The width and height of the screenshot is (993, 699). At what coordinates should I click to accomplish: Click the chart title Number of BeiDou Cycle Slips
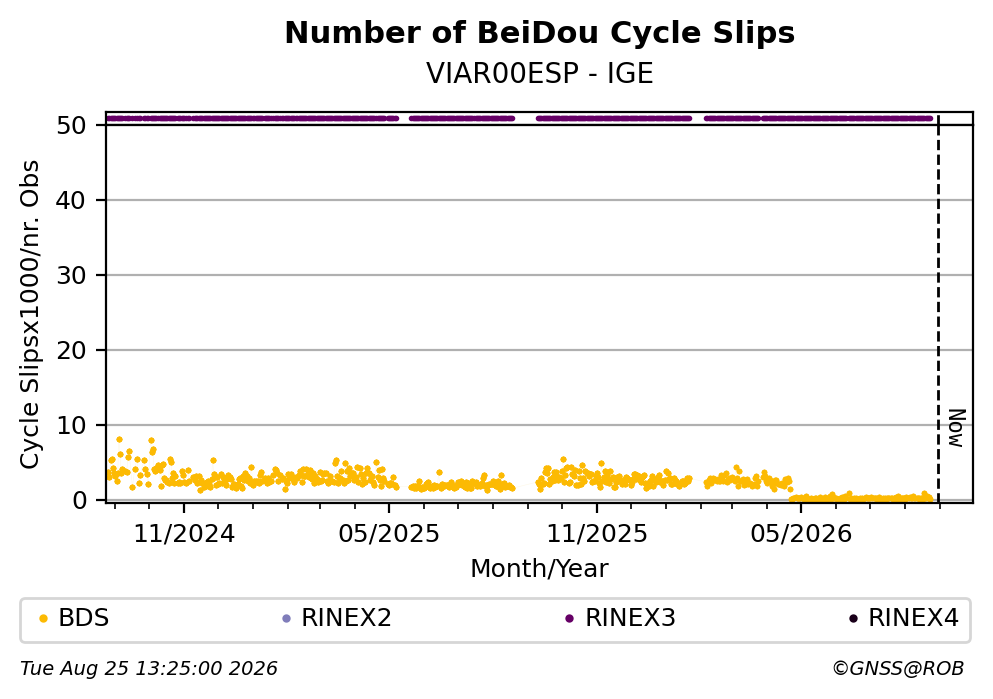540,33
